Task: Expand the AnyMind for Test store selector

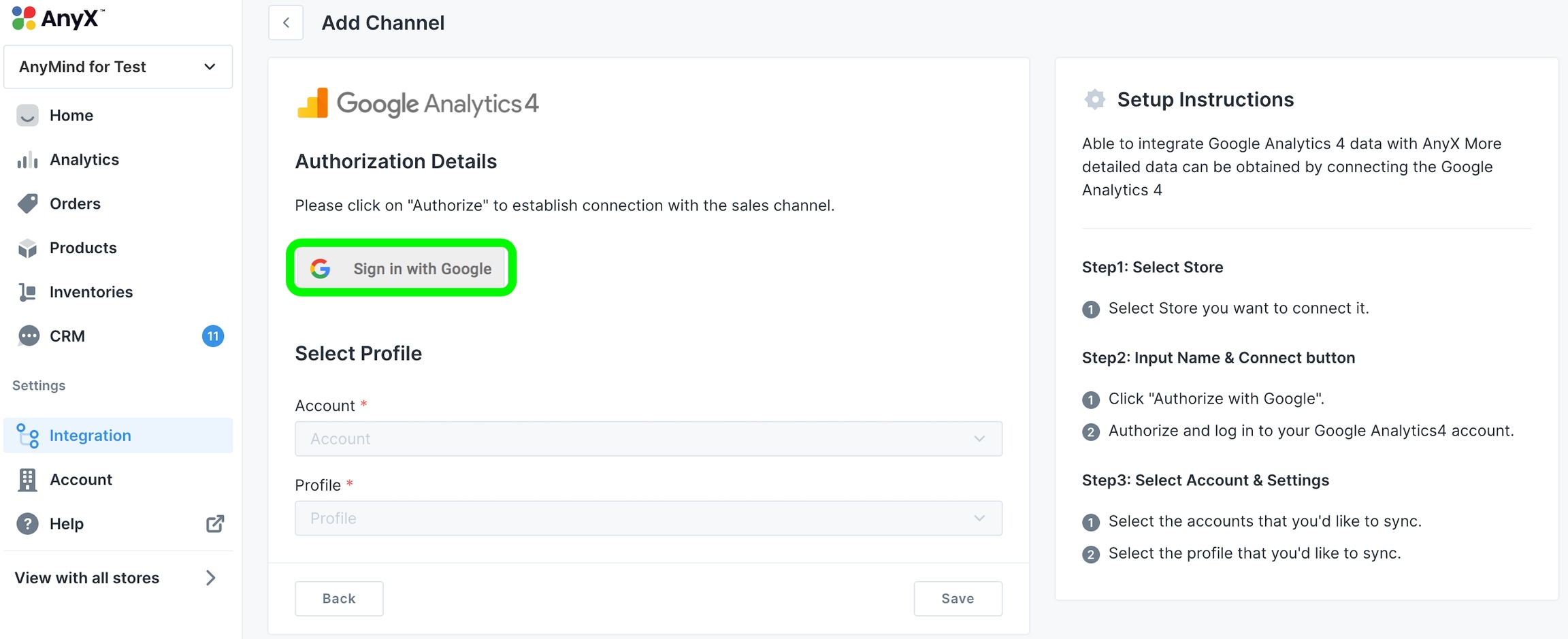Action: 118,67
